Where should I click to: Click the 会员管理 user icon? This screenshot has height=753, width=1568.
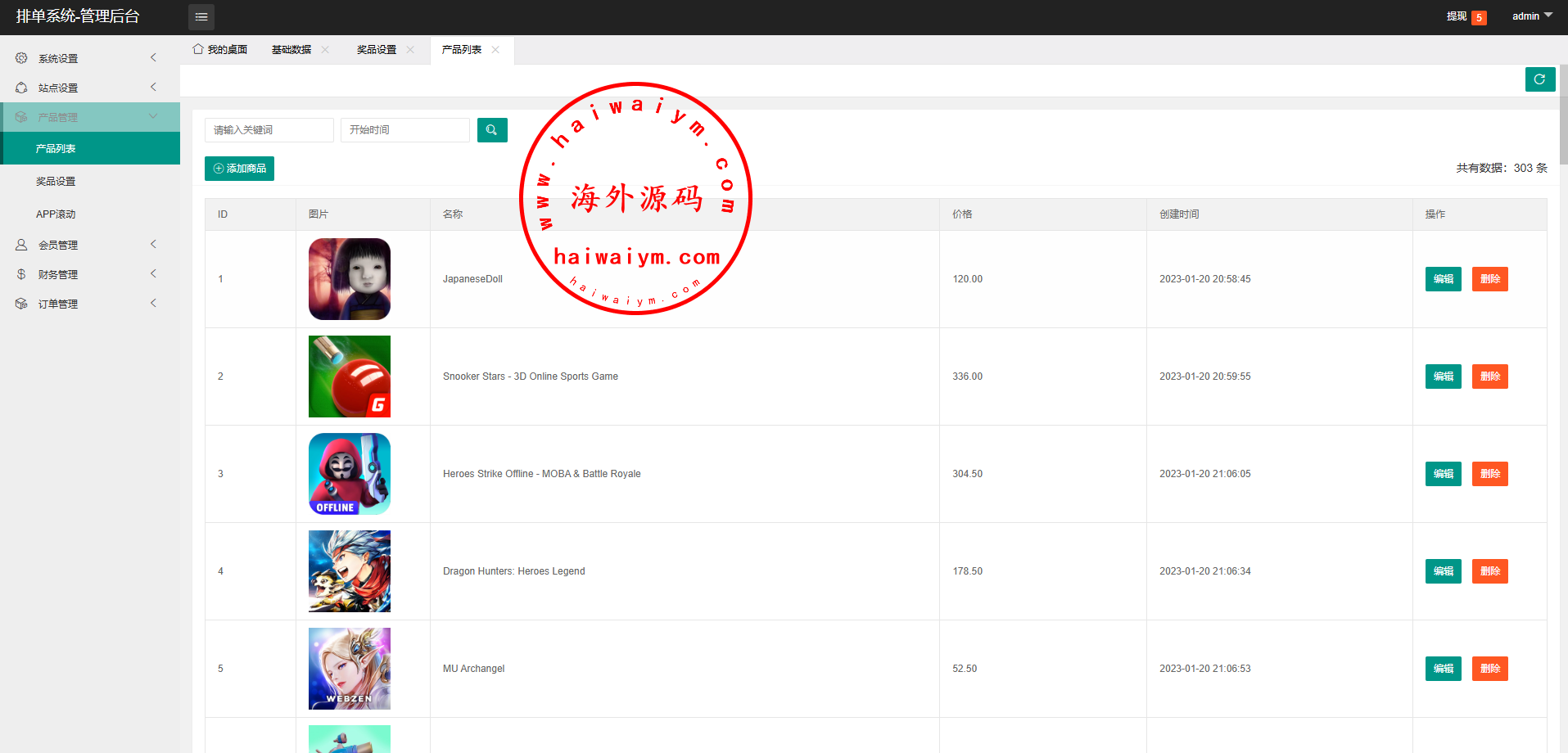(21, 245)
